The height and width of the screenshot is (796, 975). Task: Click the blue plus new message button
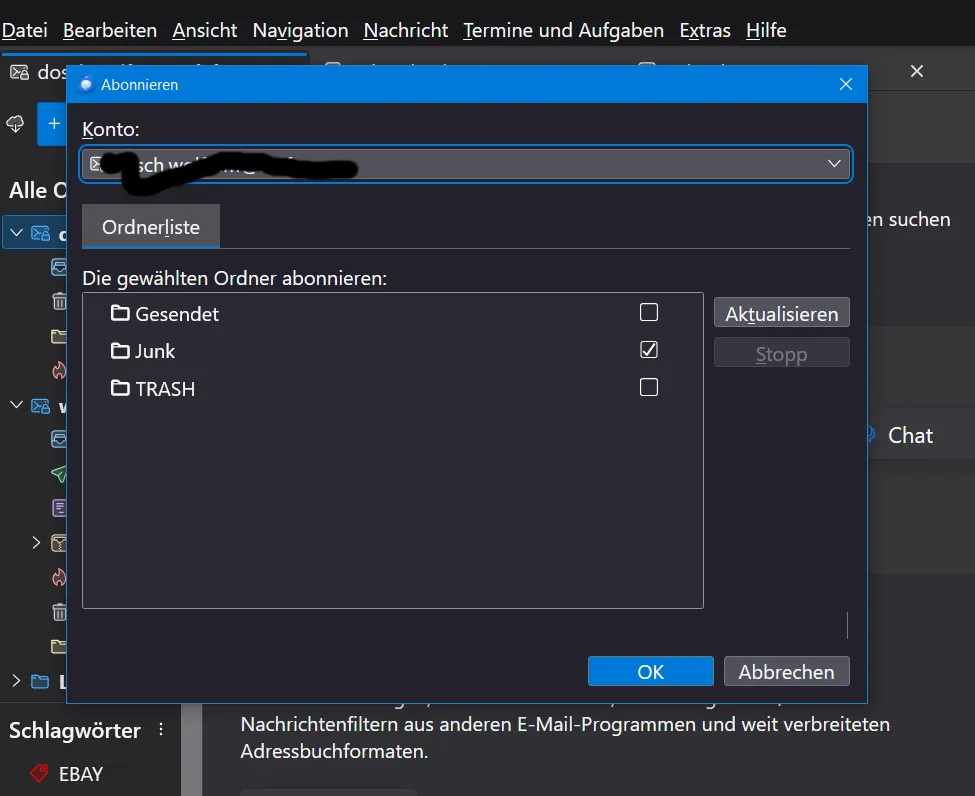(53, 124)
